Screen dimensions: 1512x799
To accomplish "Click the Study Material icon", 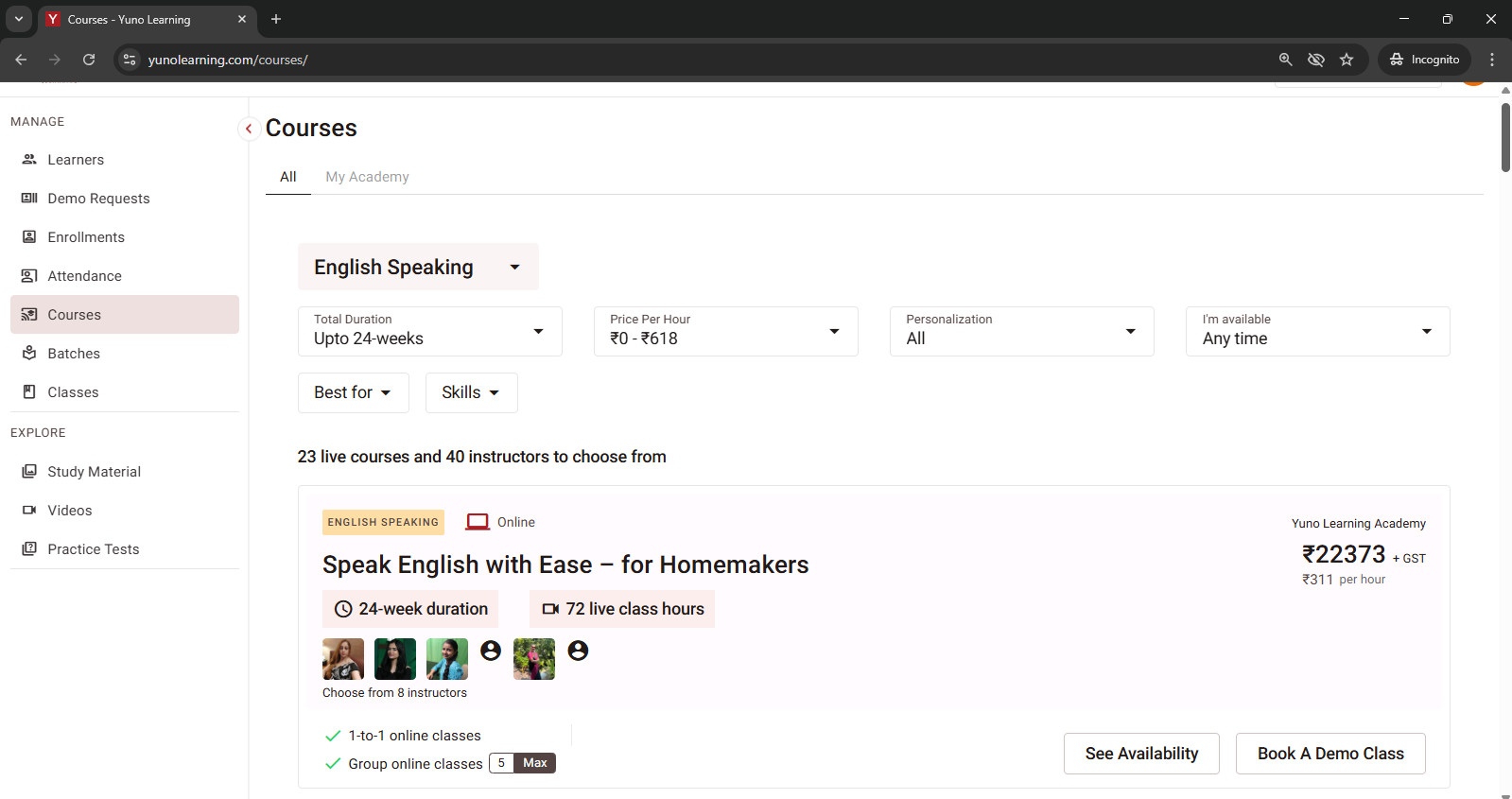I will 29,472.
